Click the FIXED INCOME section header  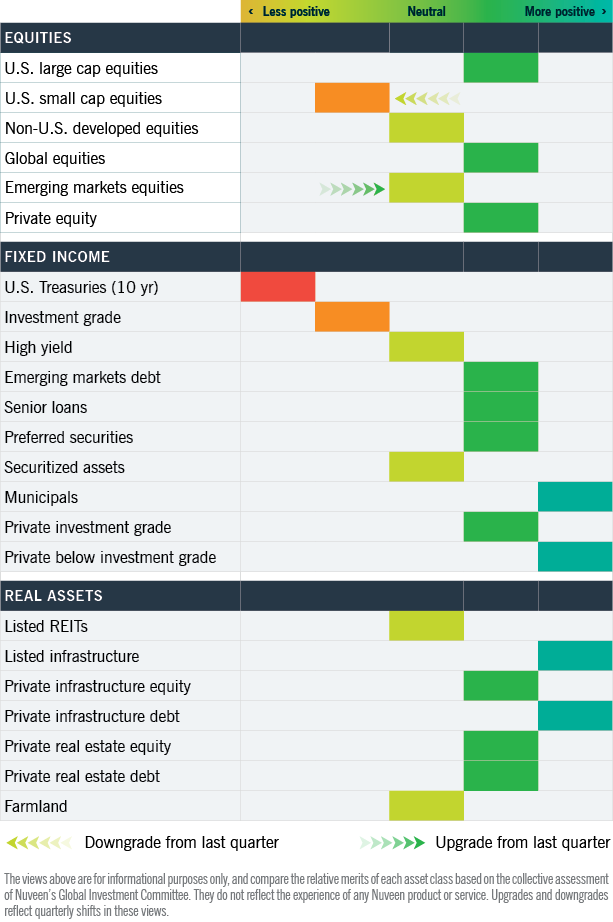point(57,257)
